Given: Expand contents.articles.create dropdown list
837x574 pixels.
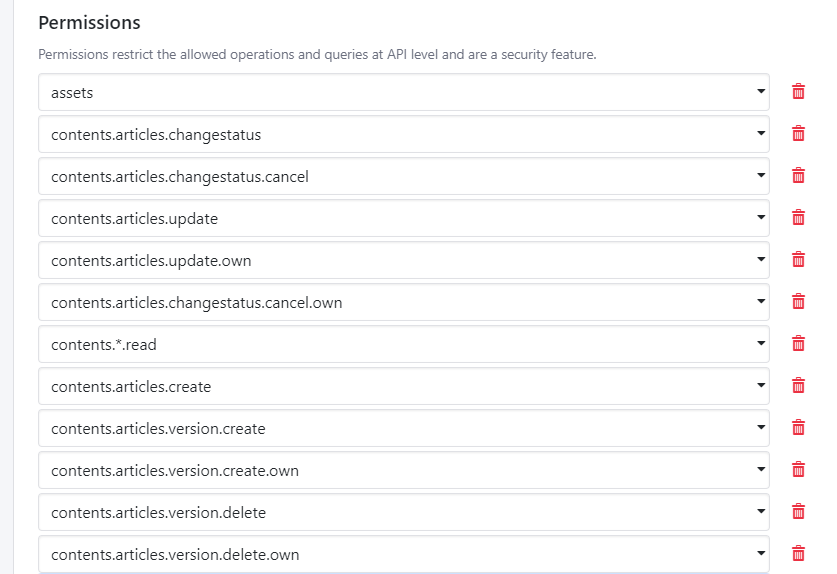Looking at the screenshot, I should pos(404,386).
